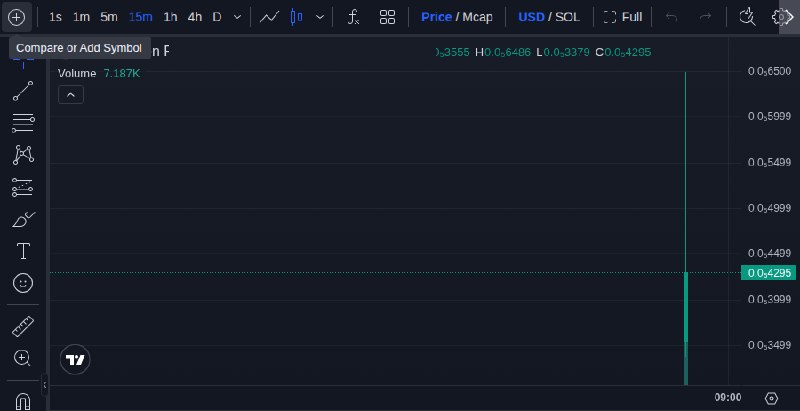
Task: Open the Fibonacci retracement tool
Action: click(23, 123)
